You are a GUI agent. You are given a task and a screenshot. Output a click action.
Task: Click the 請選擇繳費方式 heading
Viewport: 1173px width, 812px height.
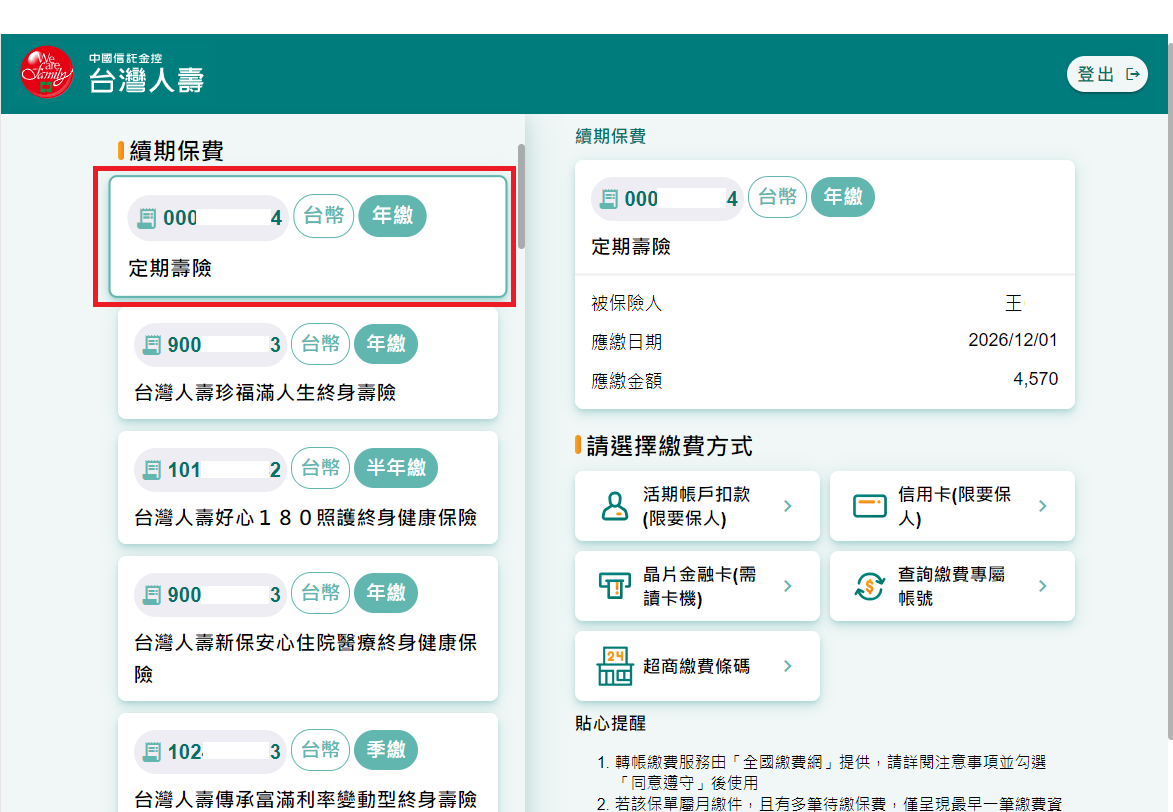(x=669, y=446)
